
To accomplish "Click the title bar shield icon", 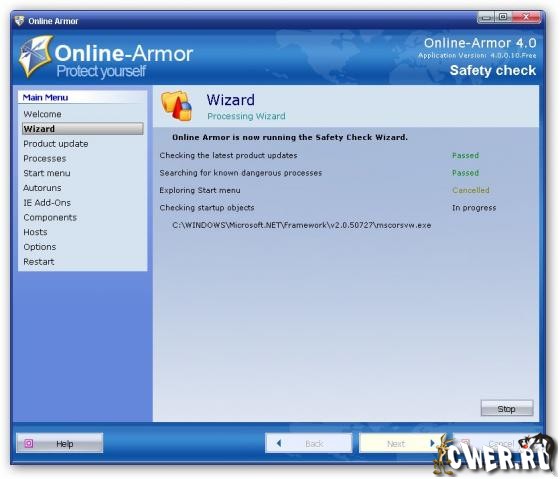I will 20,21.
